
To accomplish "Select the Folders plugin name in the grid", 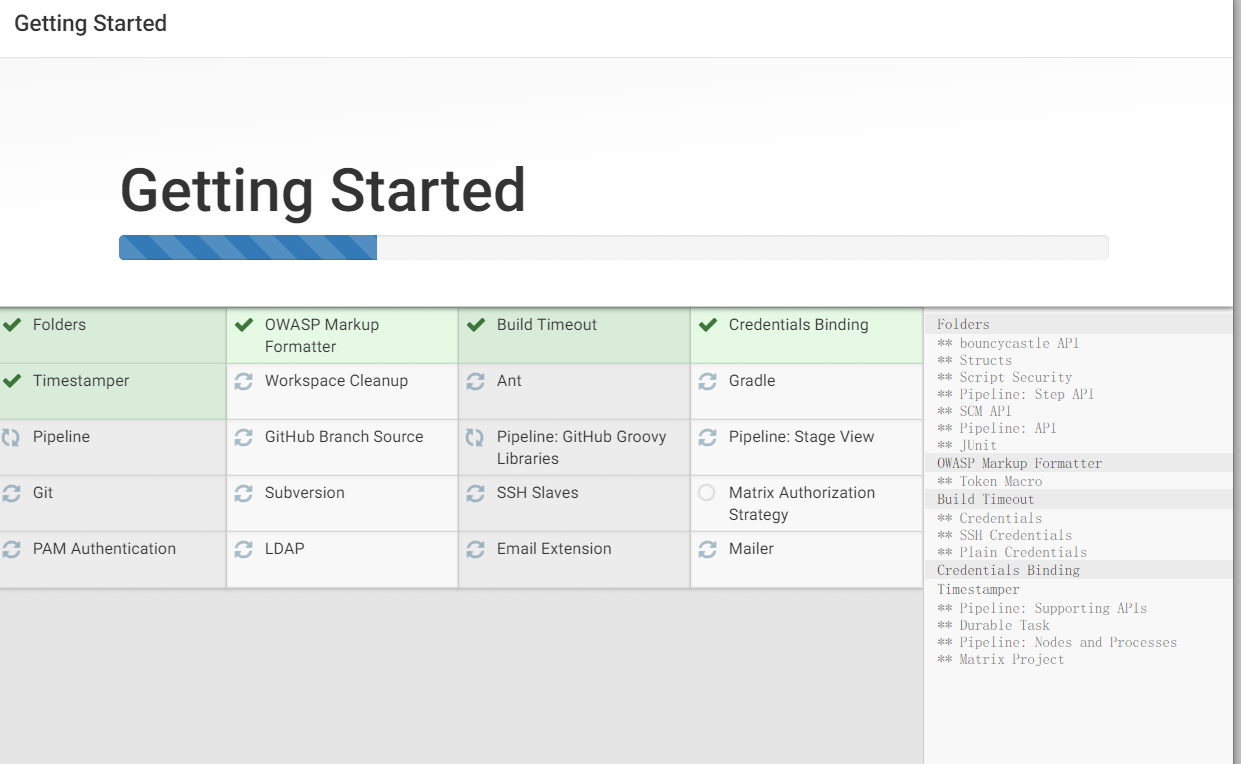I will pyautogui.click(x=59, y=325).
